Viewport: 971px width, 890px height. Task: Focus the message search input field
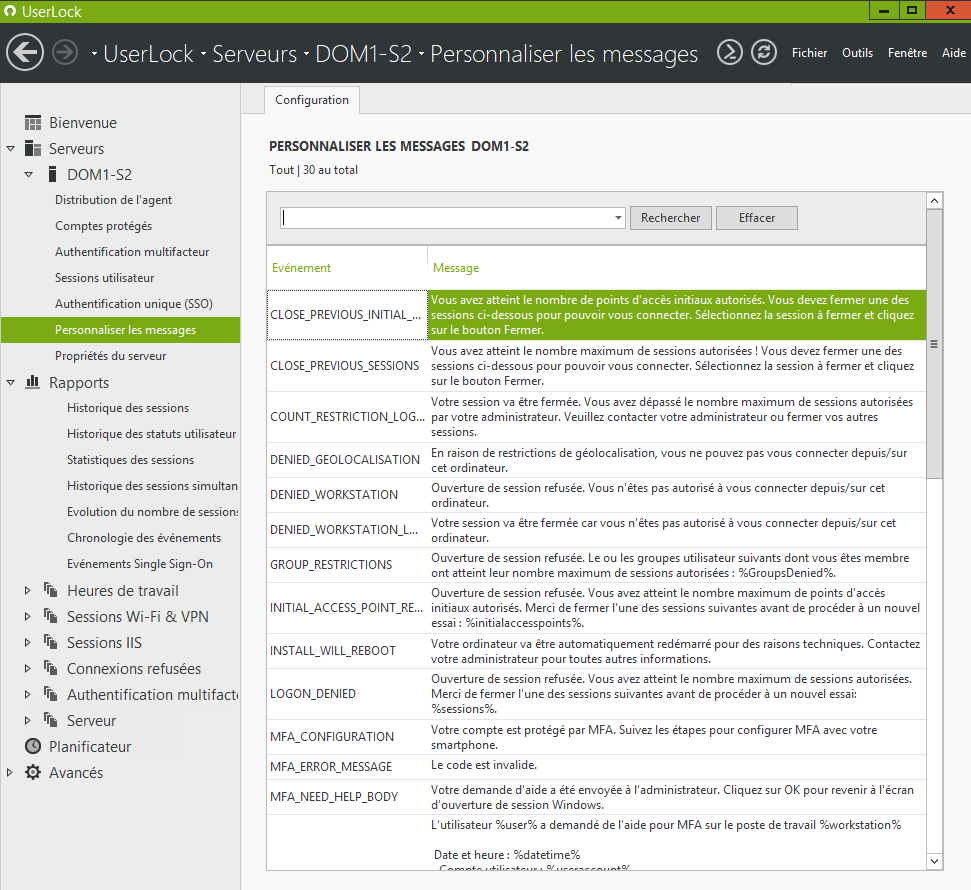[x=446, y=218]
